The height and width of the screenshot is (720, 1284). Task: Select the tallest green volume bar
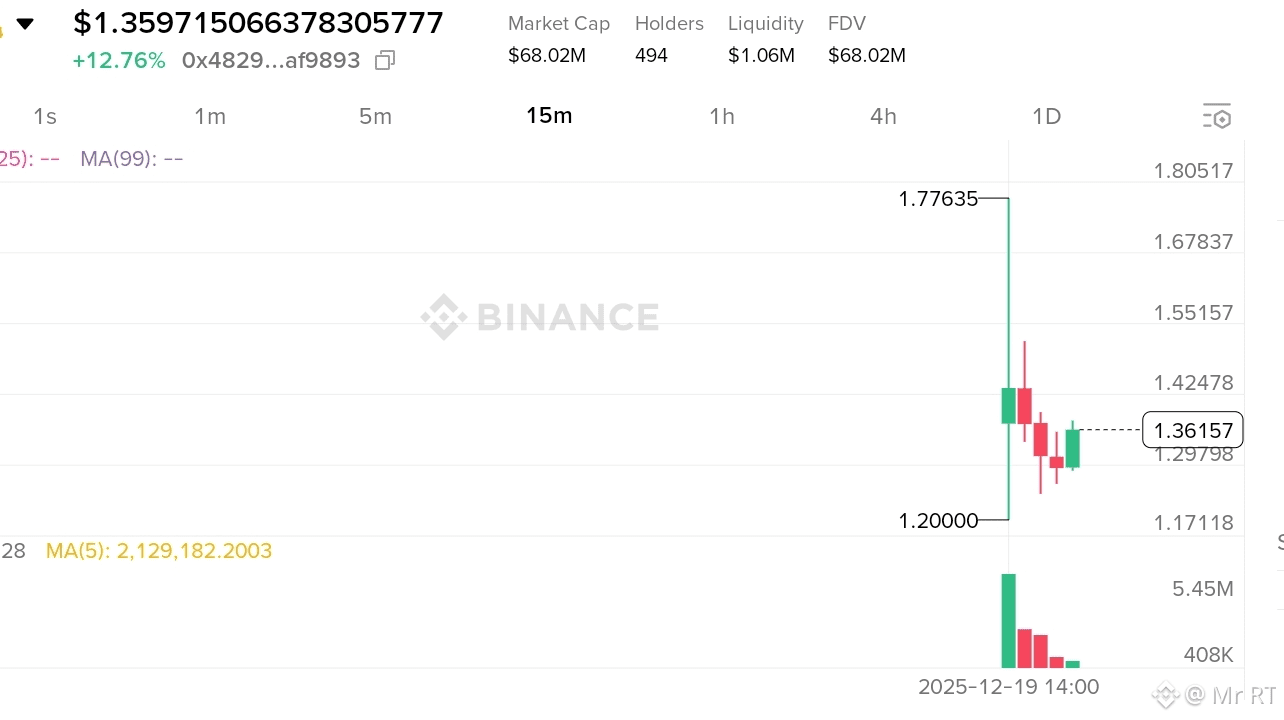1009,620
